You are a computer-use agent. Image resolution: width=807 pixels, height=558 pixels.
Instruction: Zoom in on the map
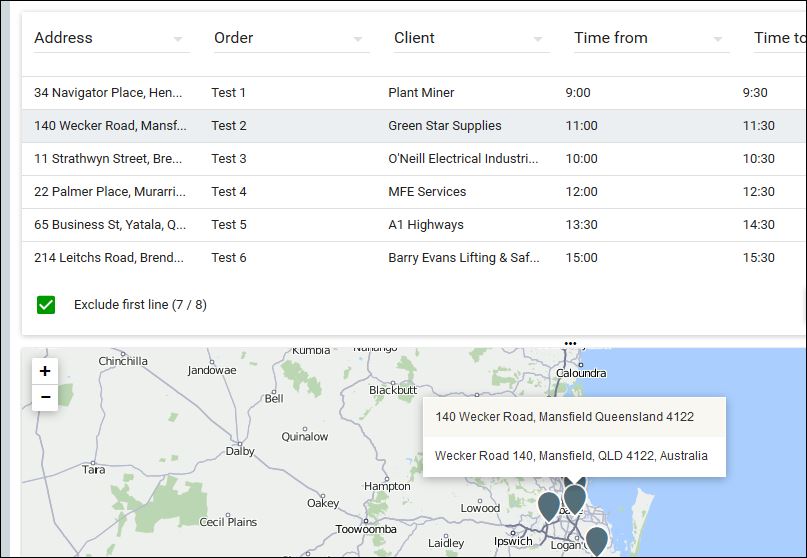44,371
